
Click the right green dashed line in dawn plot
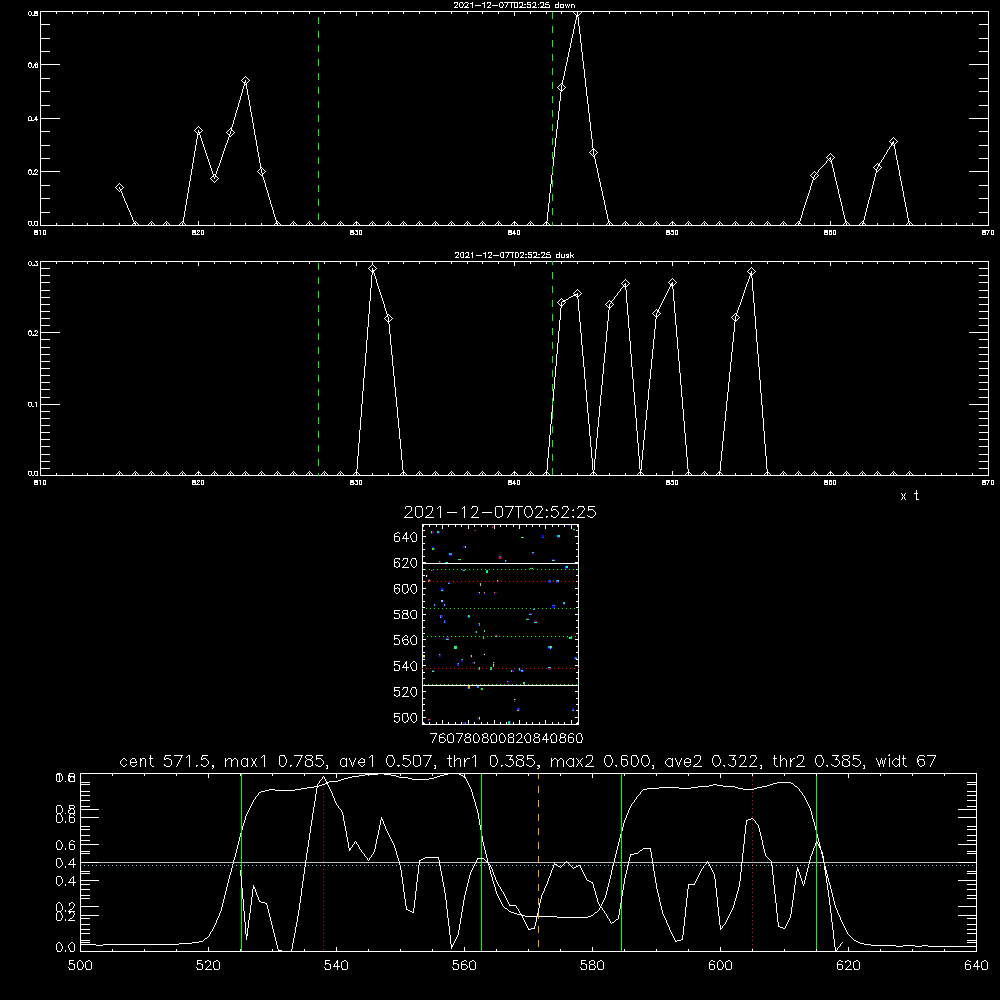tap(552, 118)
